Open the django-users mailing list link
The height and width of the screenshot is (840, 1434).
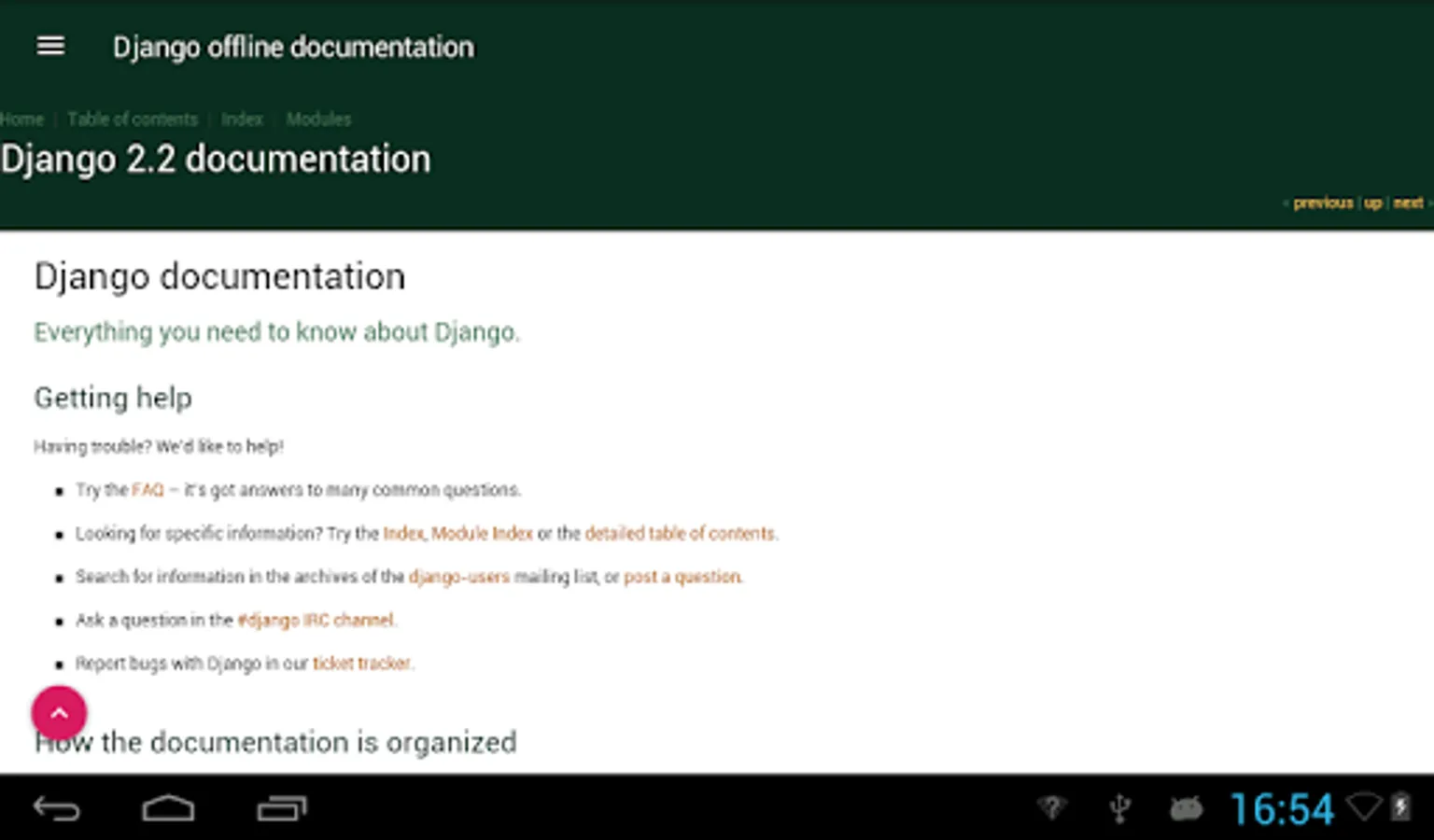[x=459, y=577]
